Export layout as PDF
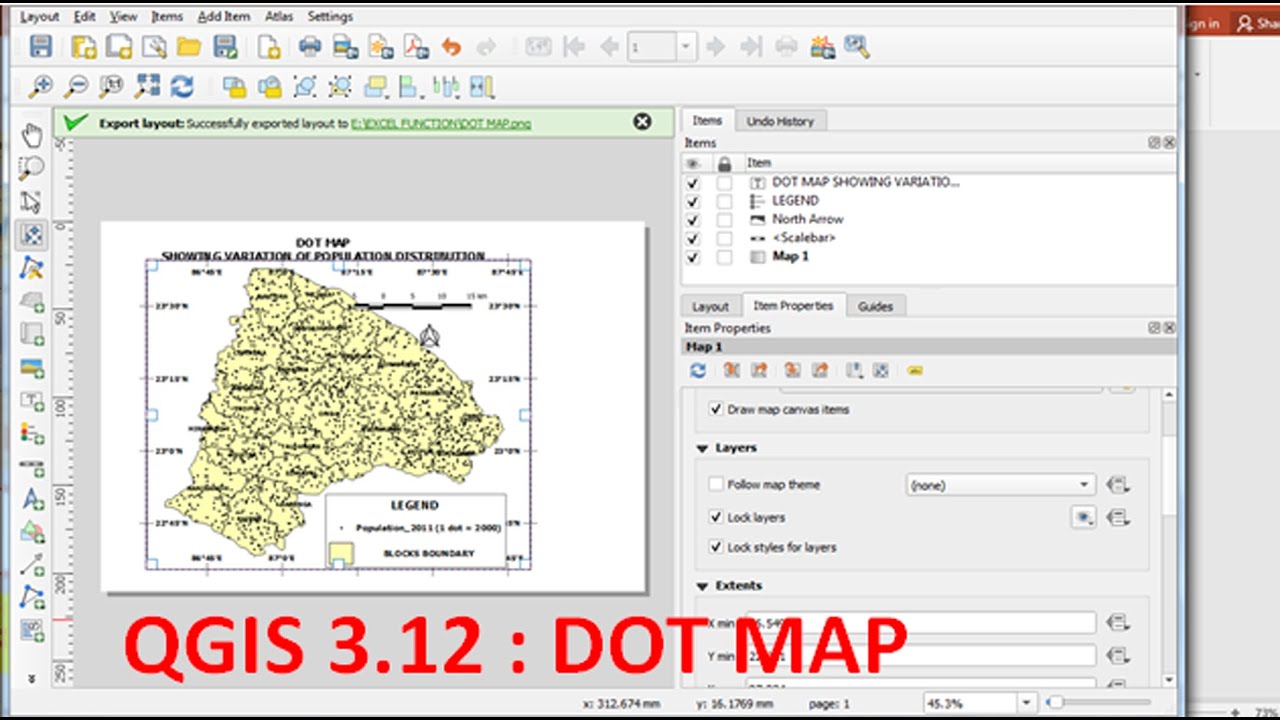1280x720 pixels. click(x=416, y=47)
